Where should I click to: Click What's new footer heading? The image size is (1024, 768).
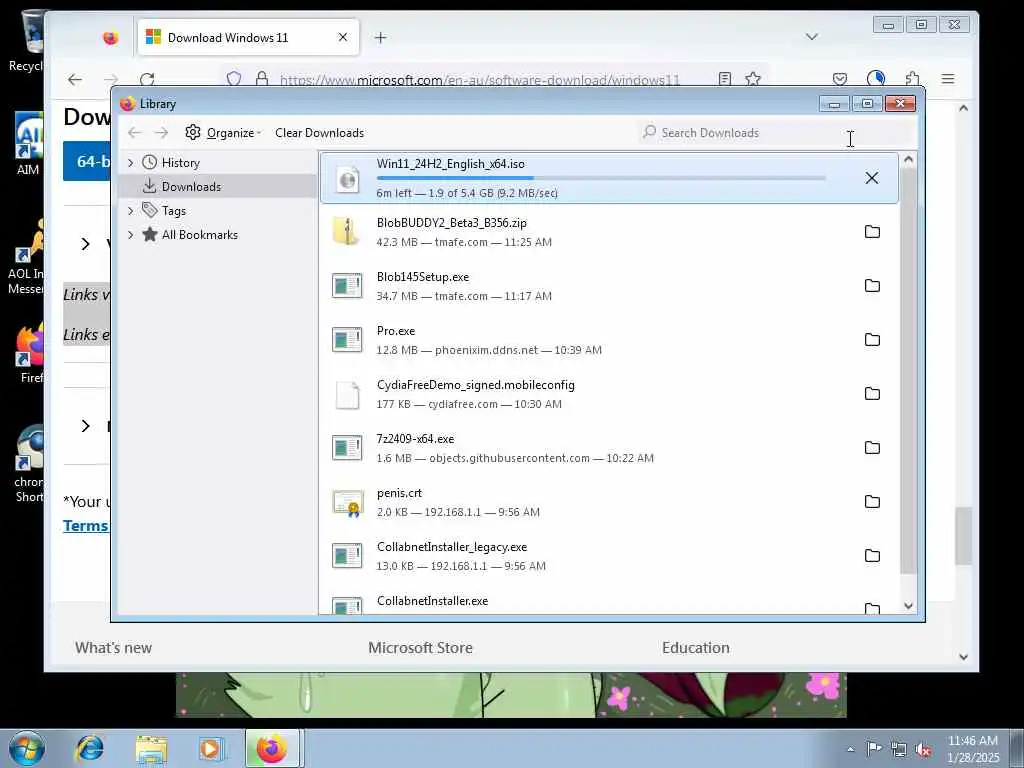click(x=114, y=648)
